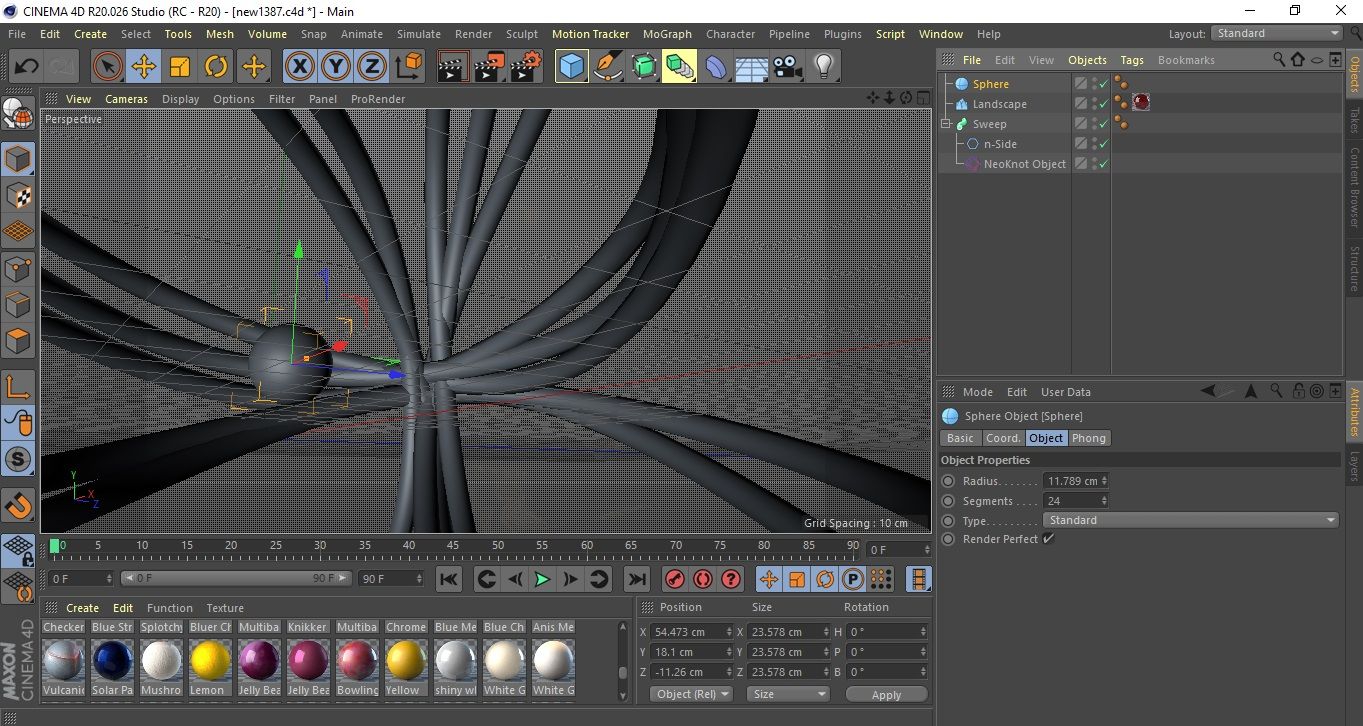Open the Simulate menu
This screenshot has width=1363, height=726.
tap(418, 34)
